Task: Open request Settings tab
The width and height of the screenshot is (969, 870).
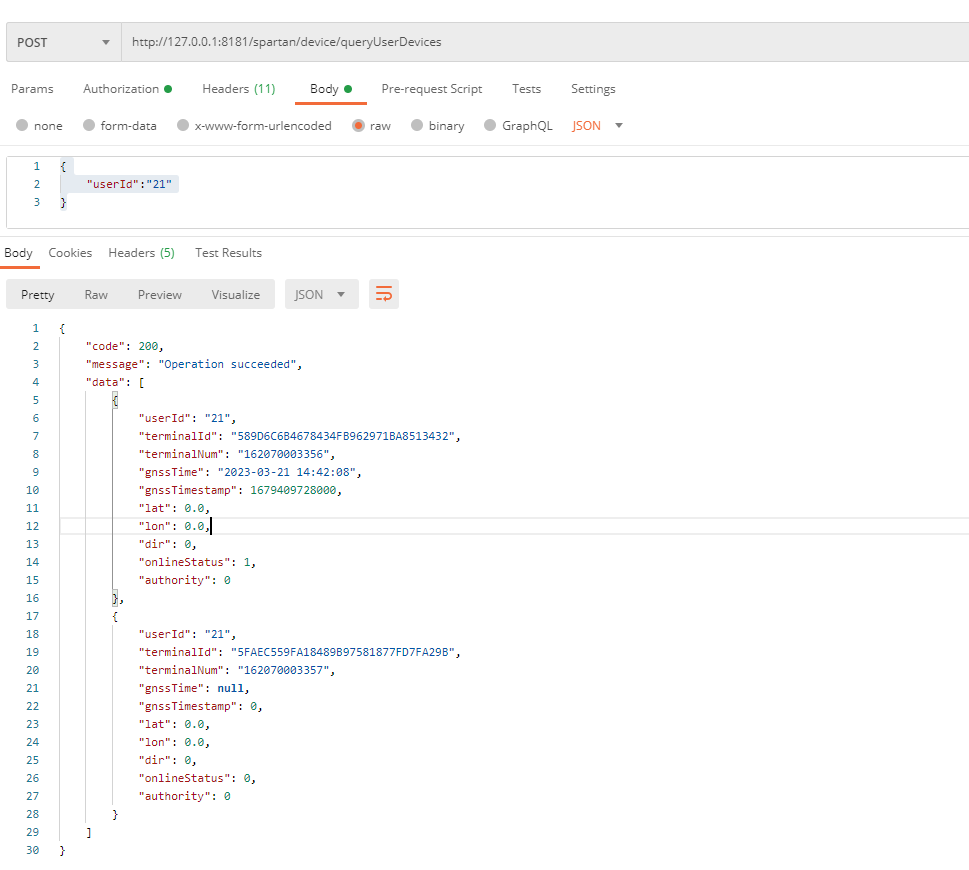Action: 593,89
